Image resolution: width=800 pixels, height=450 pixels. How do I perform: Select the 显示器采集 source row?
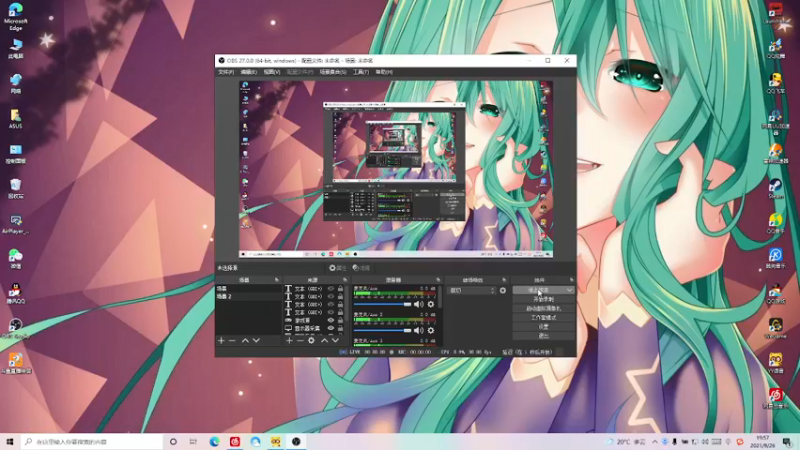314,328
